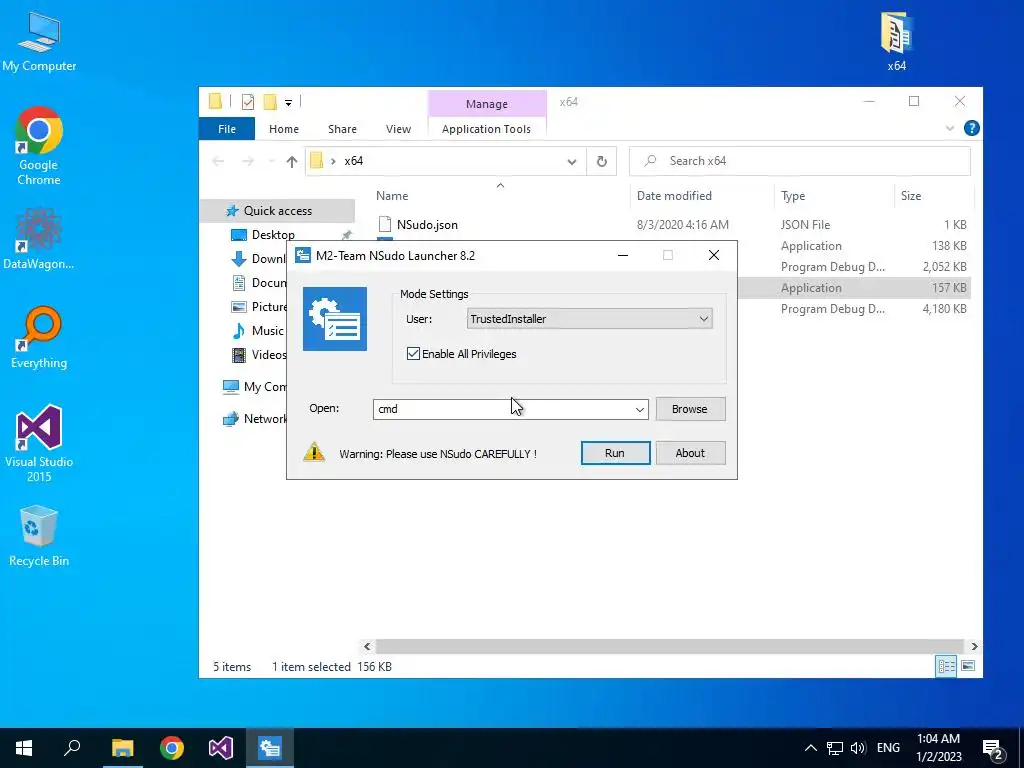The height and width of the screenshot is (768, 1024).
Task: Click the Manage contextual tab
Action: click(487, 104)
